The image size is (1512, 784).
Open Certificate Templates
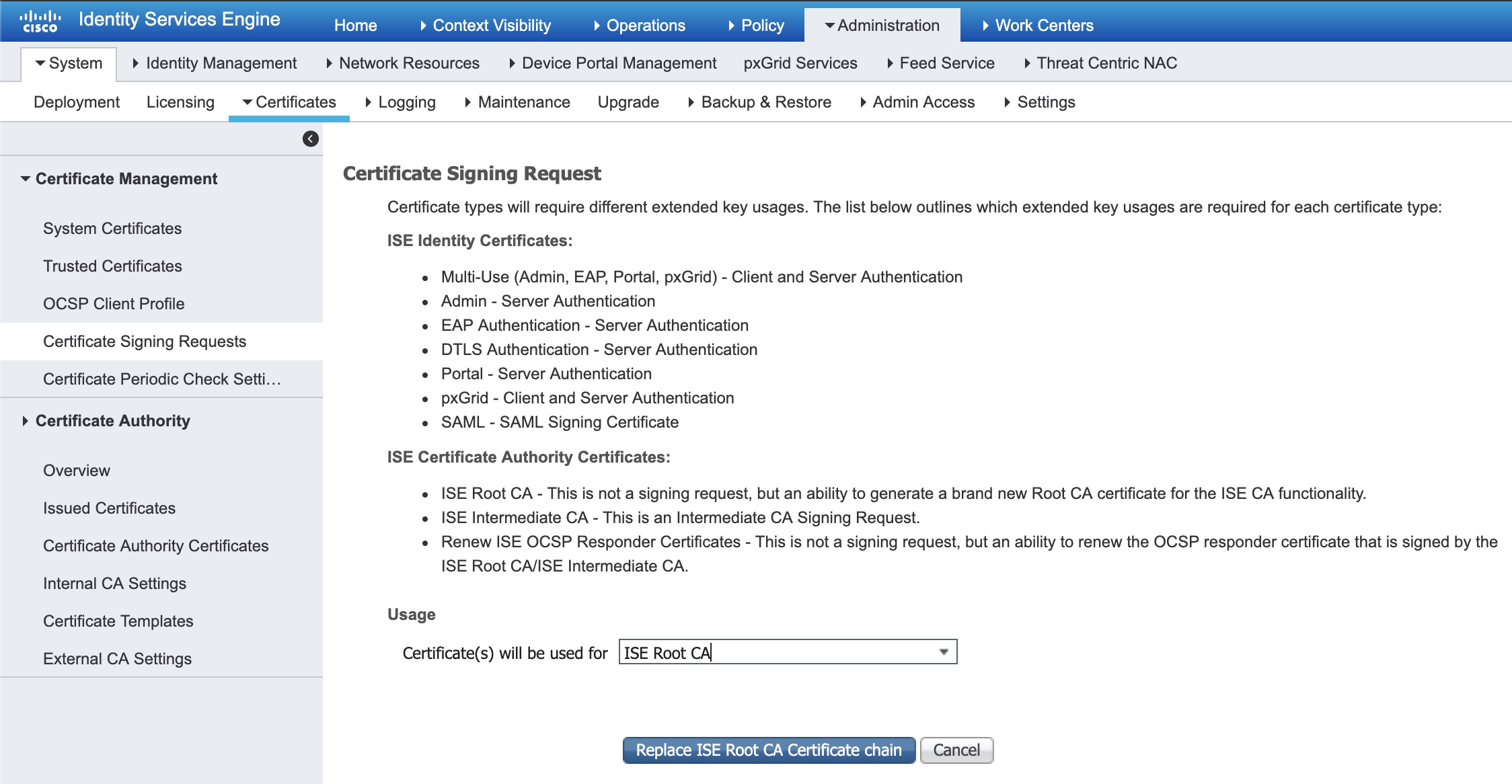coord(118,621)
